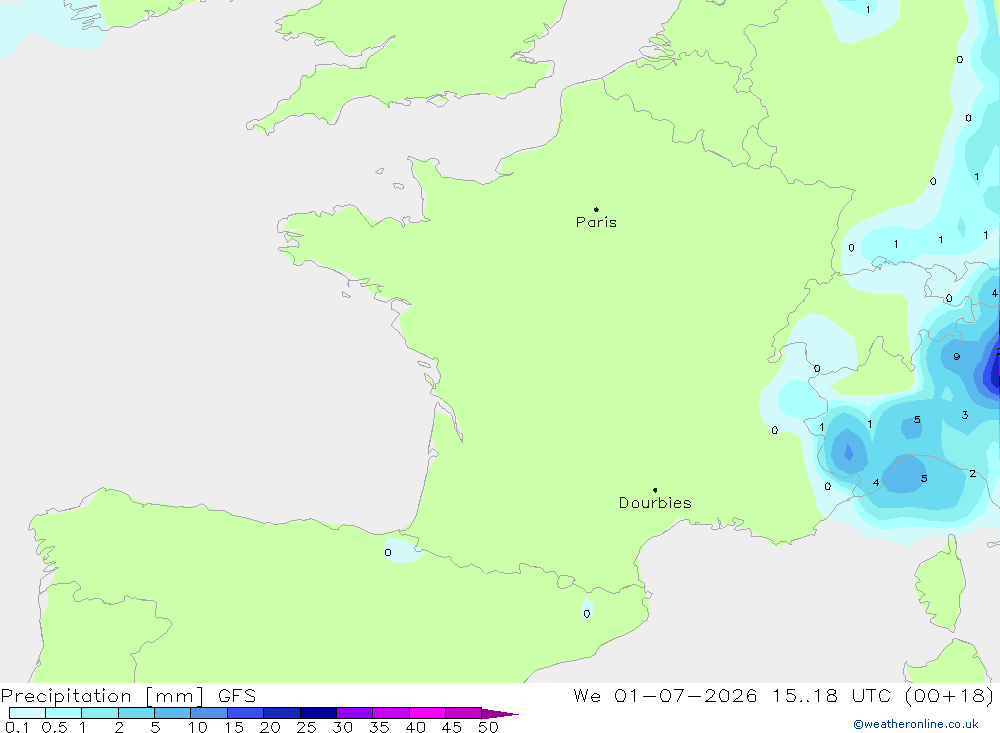This screenshot has width=1000, height=733.
Task: Click the '3' precipitation value on the map
Action: pos(965,415)
